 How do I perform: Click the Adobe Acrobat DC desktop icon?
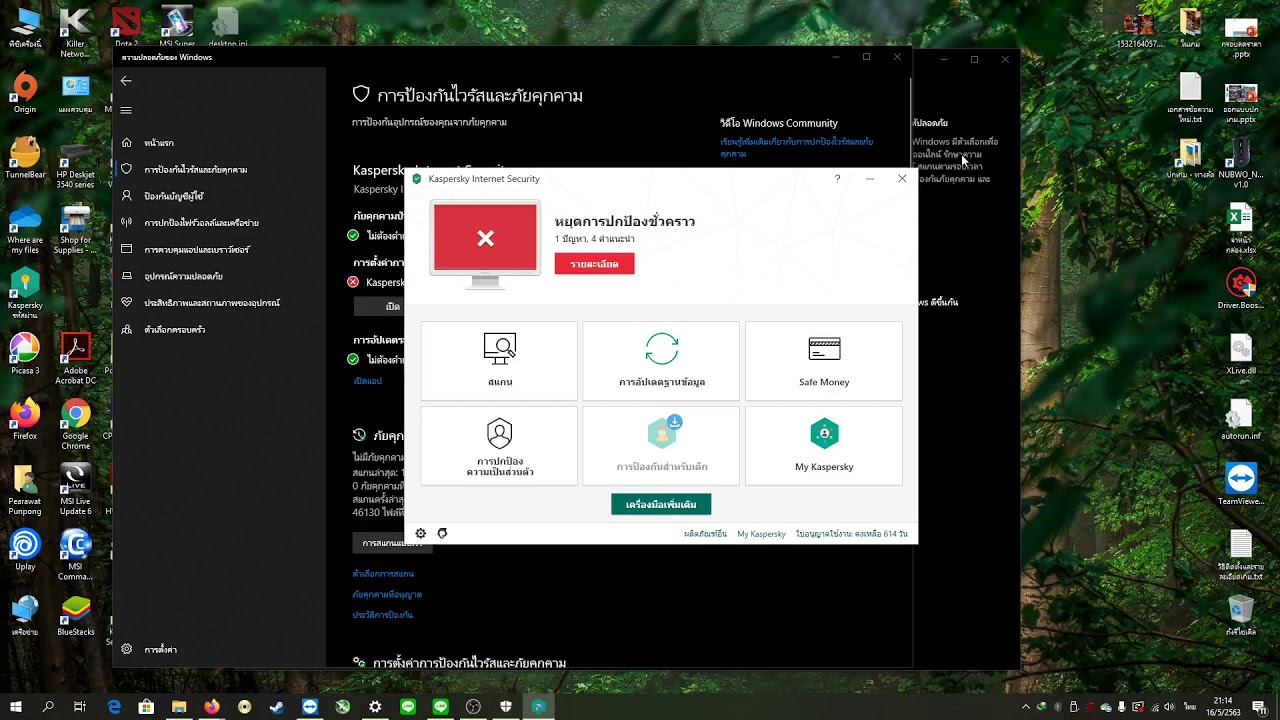coord(76,358)
